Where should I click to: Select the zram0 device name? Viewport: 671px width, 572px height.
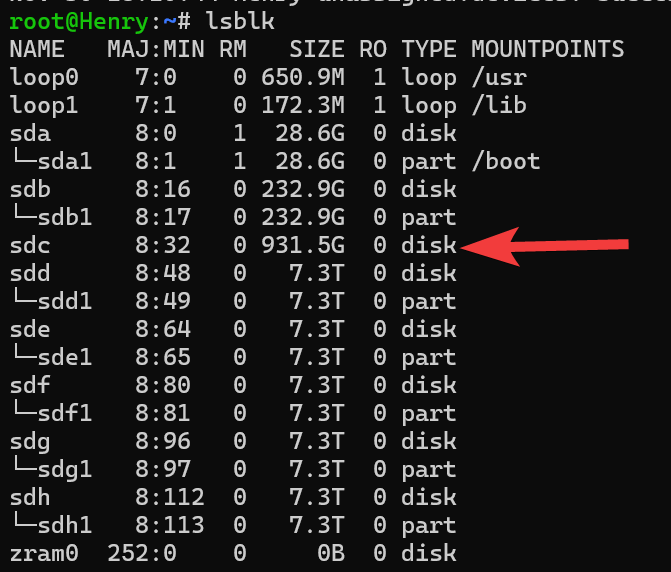pyautogui.click(x=44, y=554)
